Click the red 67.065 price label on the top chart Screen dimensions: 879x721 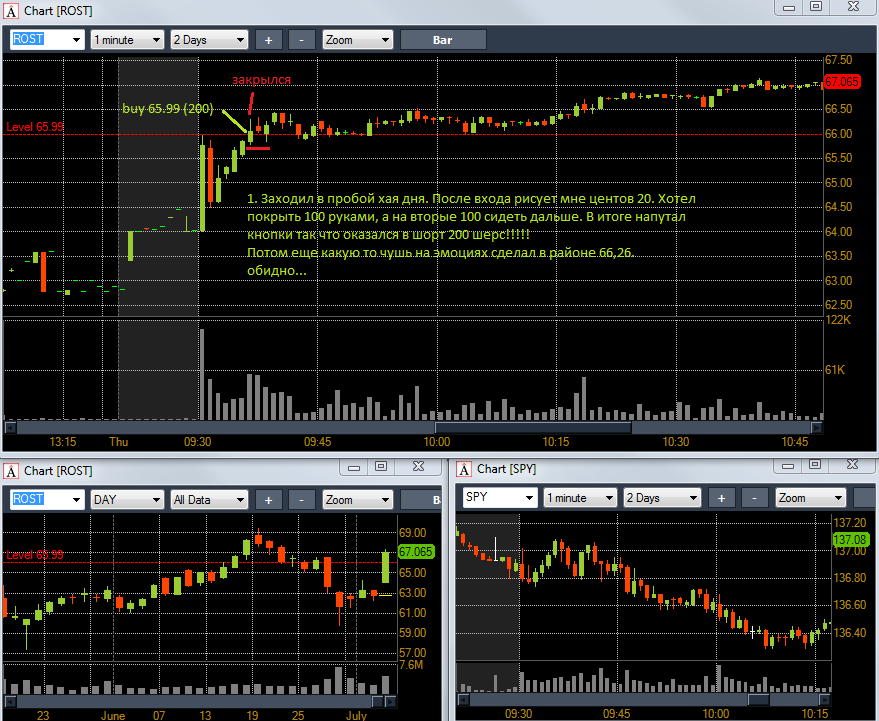(x=841, y=82)
